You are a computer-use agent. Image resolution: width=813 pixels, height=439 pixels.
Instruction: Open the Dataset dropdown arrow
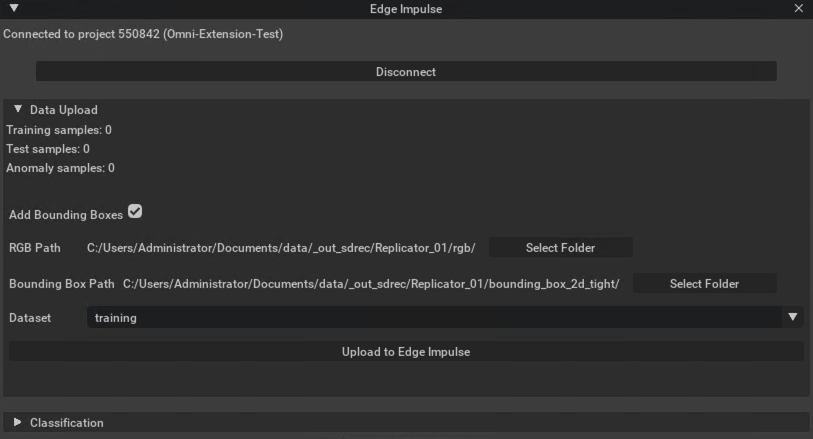(793, 317)
